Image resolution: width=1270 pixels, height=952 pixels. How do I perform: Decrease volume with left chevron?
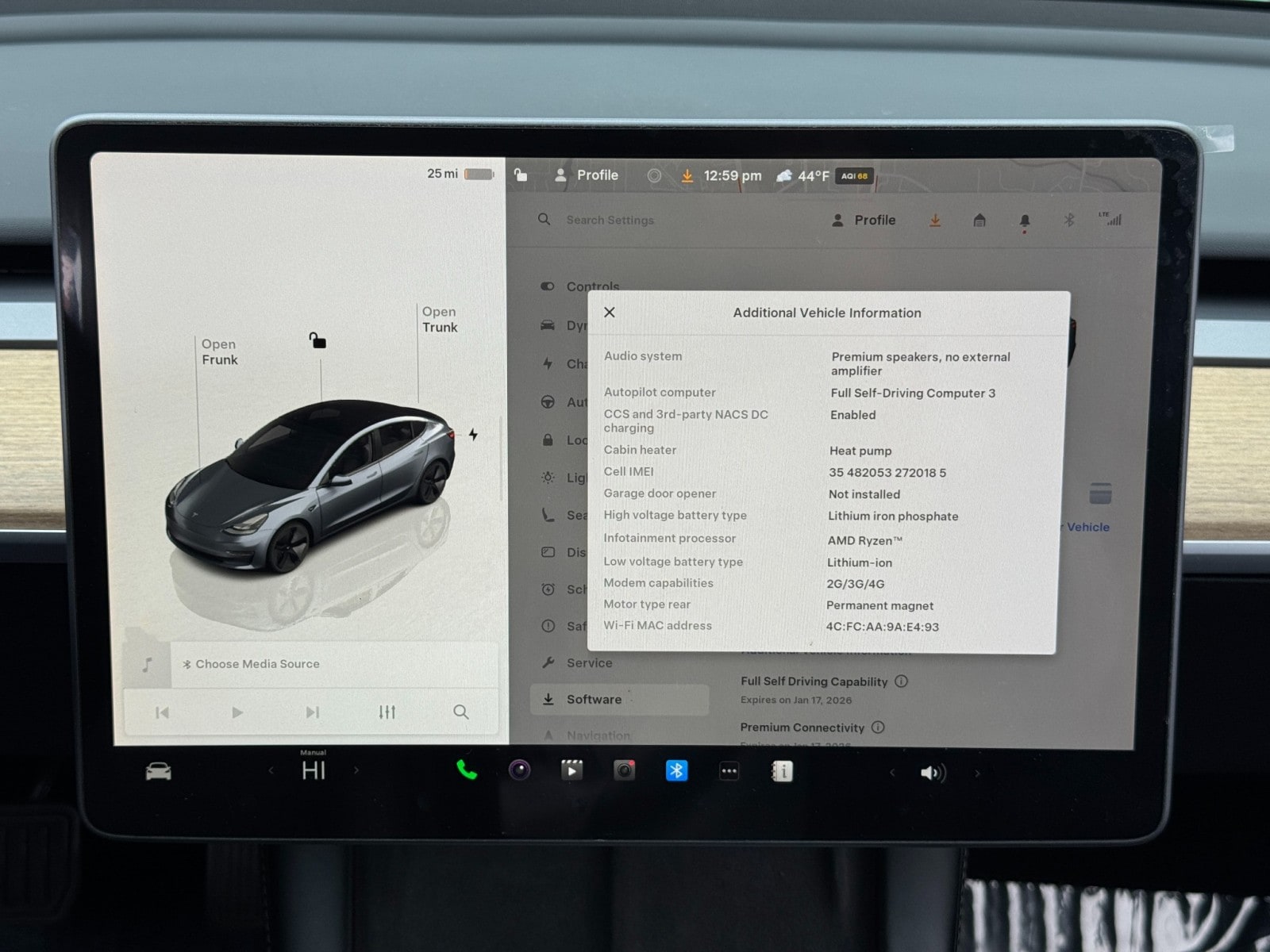coord(892,773)
